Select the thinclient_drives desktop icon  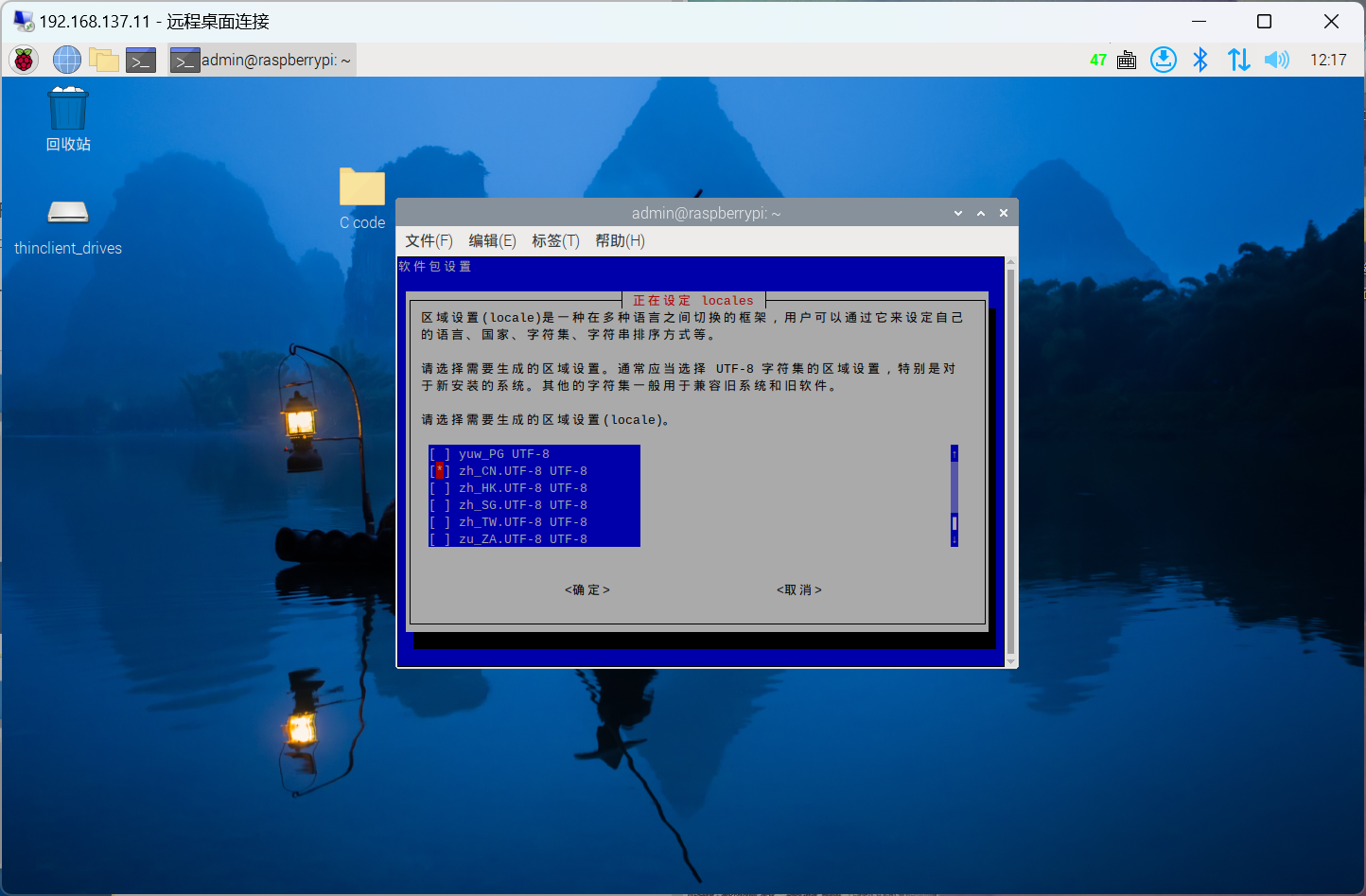(x=68, y=227)
